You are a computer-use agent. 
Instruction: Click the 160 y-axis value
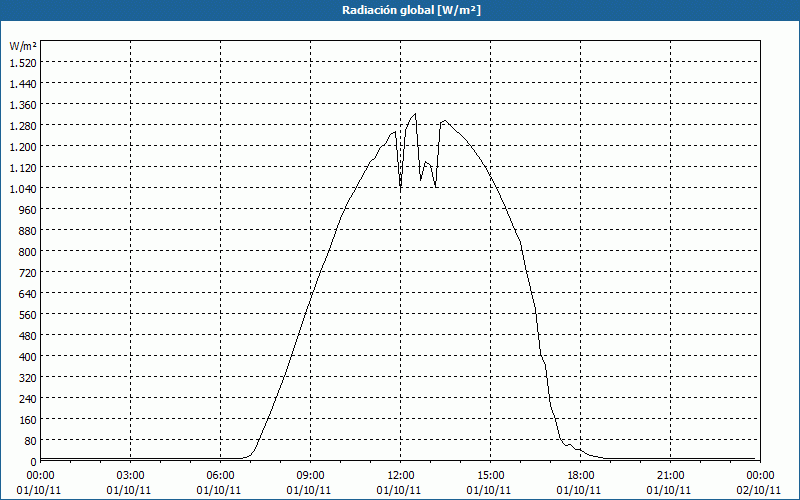(x=29, y=420)
